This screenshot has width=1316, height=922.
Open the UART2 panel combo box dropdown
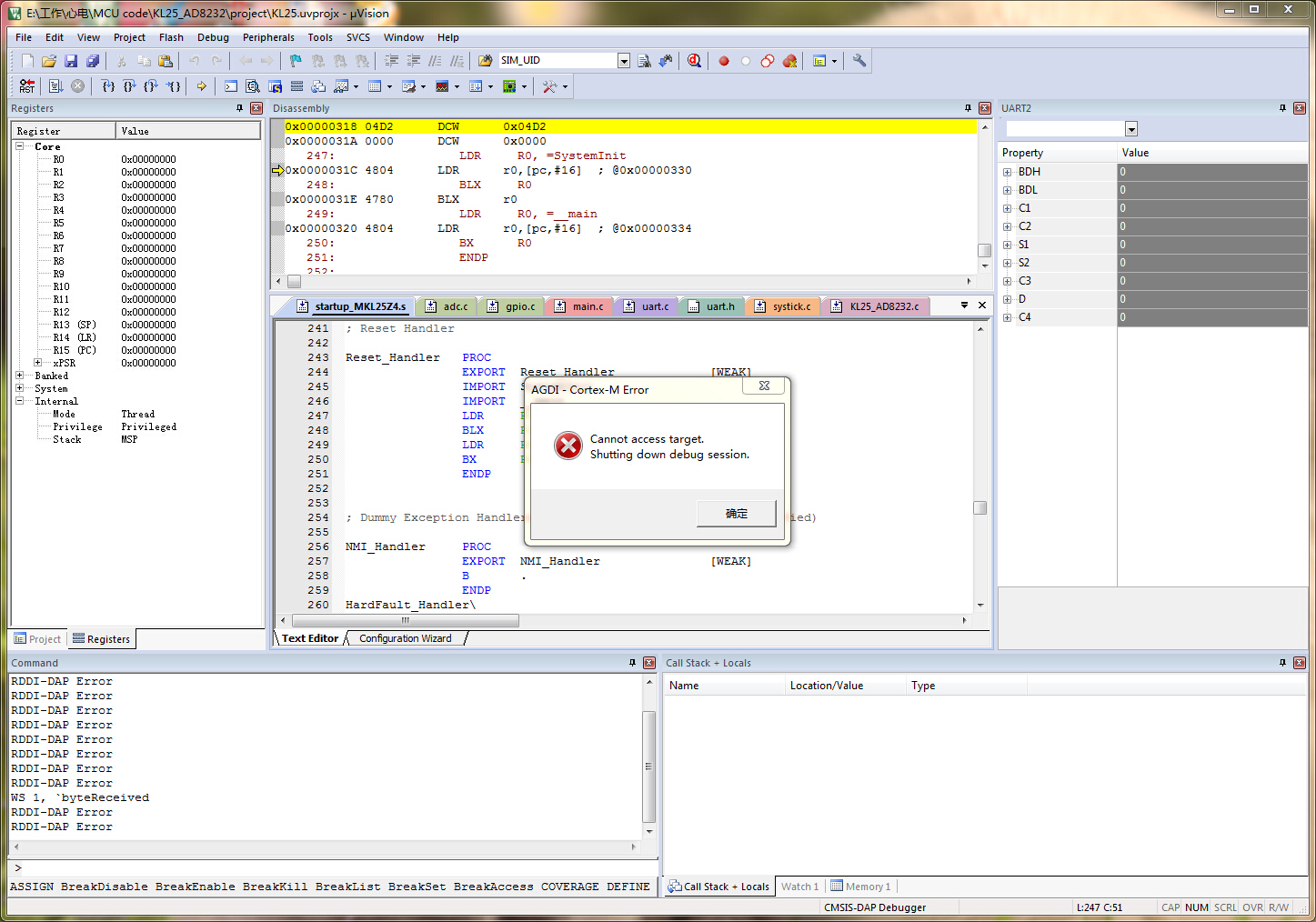click(x=1131, y=129)
